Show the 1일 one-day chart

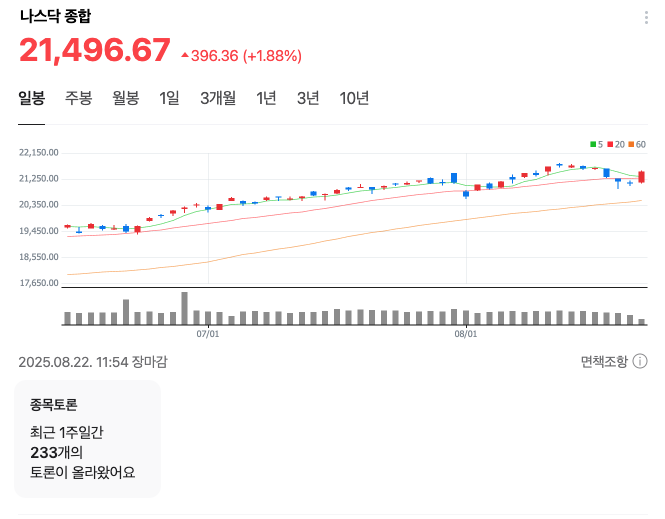coord(169,98)
